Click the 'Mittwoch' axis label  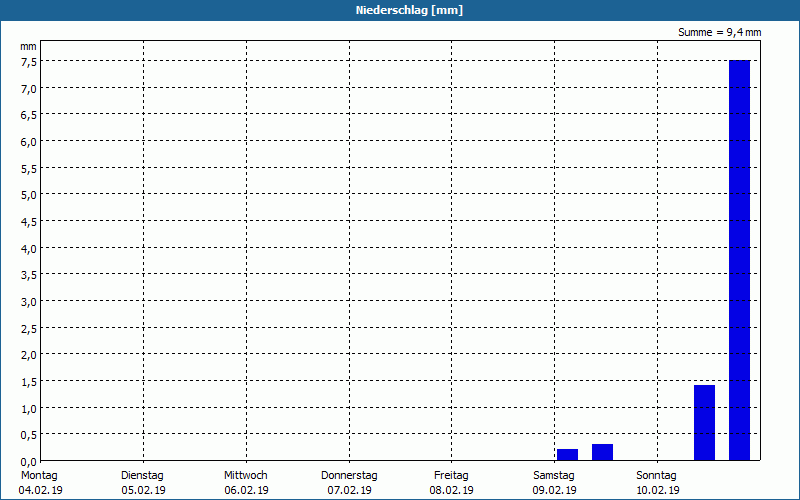point(245,475)
